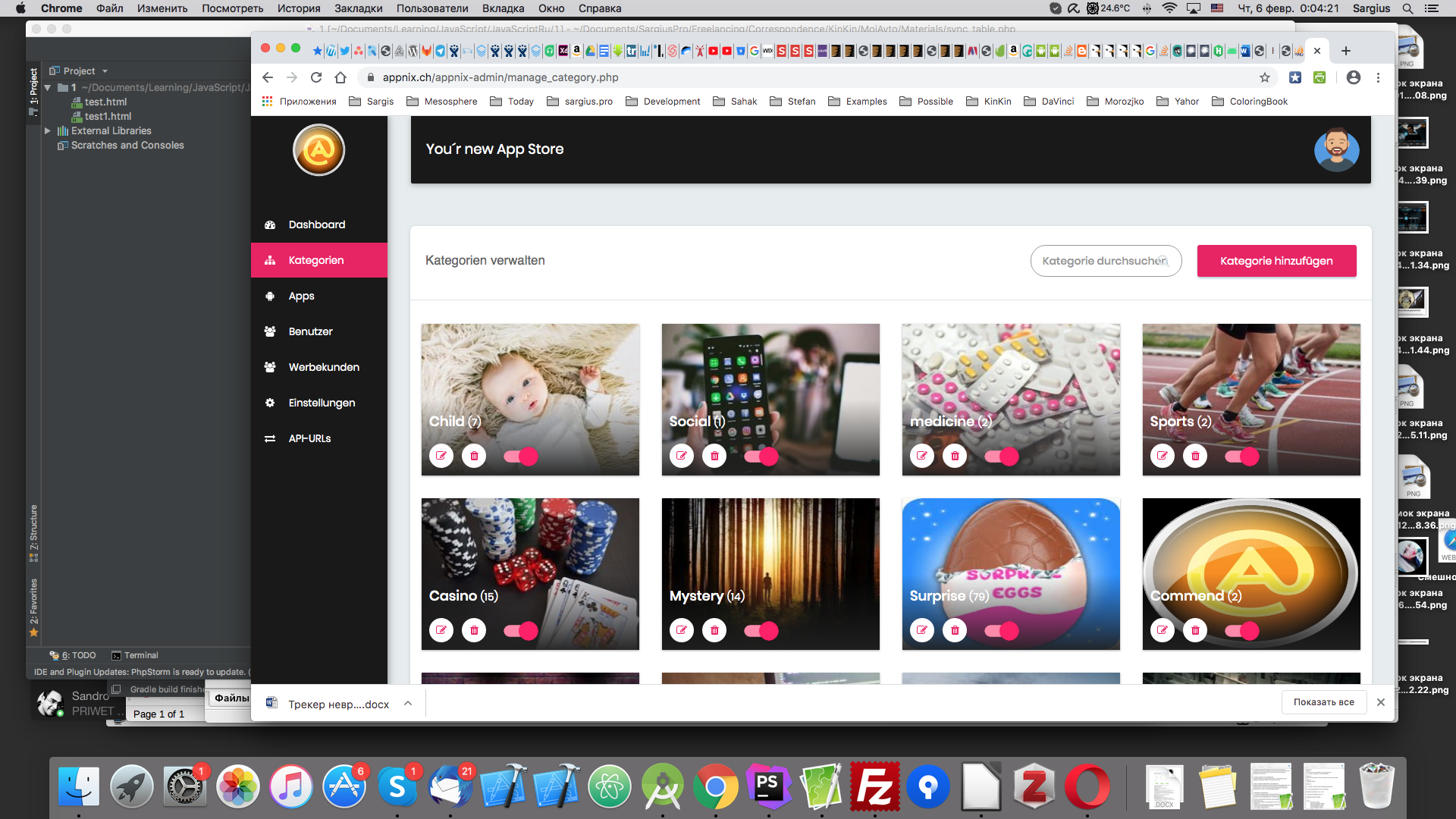Click the edit icon on the Child category
This screenshot has height=819, width=1456.
coord(441,456)
